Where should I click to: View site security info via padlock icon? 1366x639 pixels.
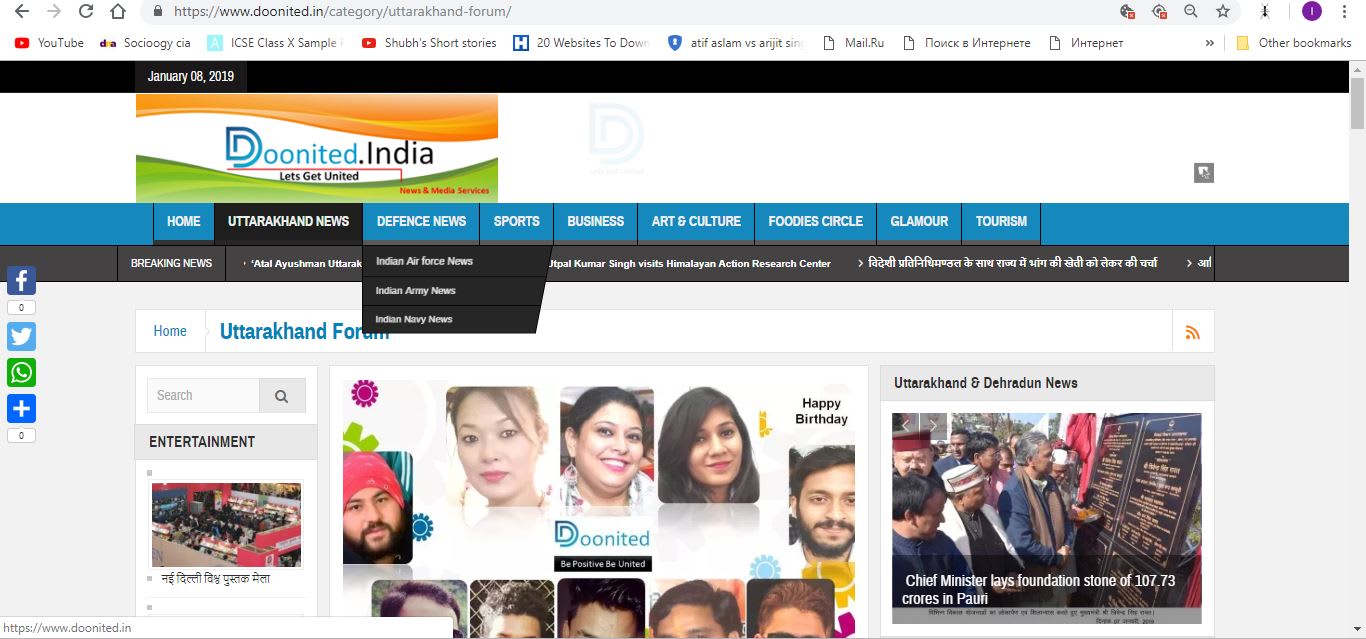click(x=158, y=12)
